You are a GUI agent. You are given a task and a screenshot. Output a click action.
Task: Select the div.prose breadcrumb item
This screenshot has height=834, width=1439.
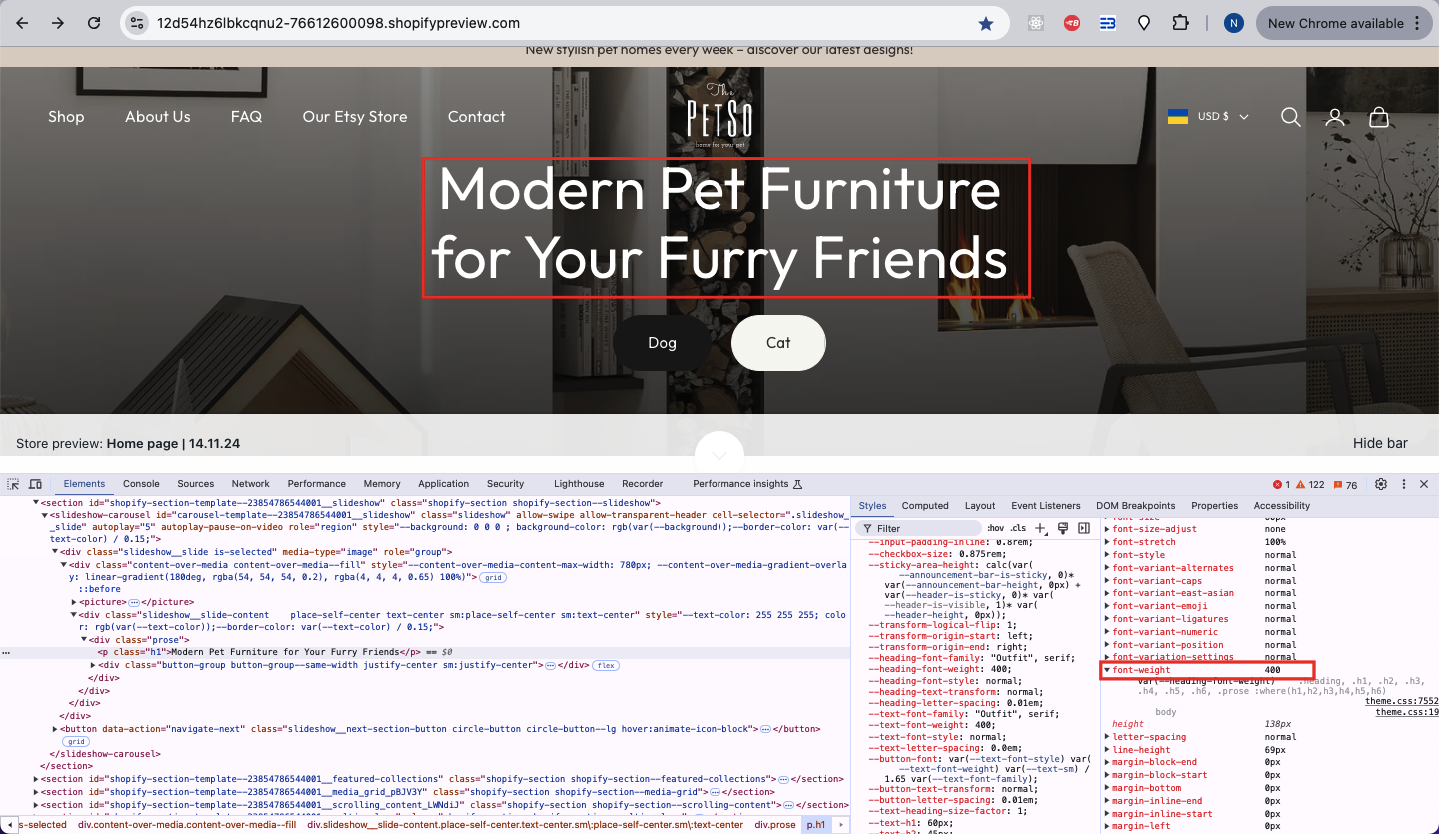point(776,825)
